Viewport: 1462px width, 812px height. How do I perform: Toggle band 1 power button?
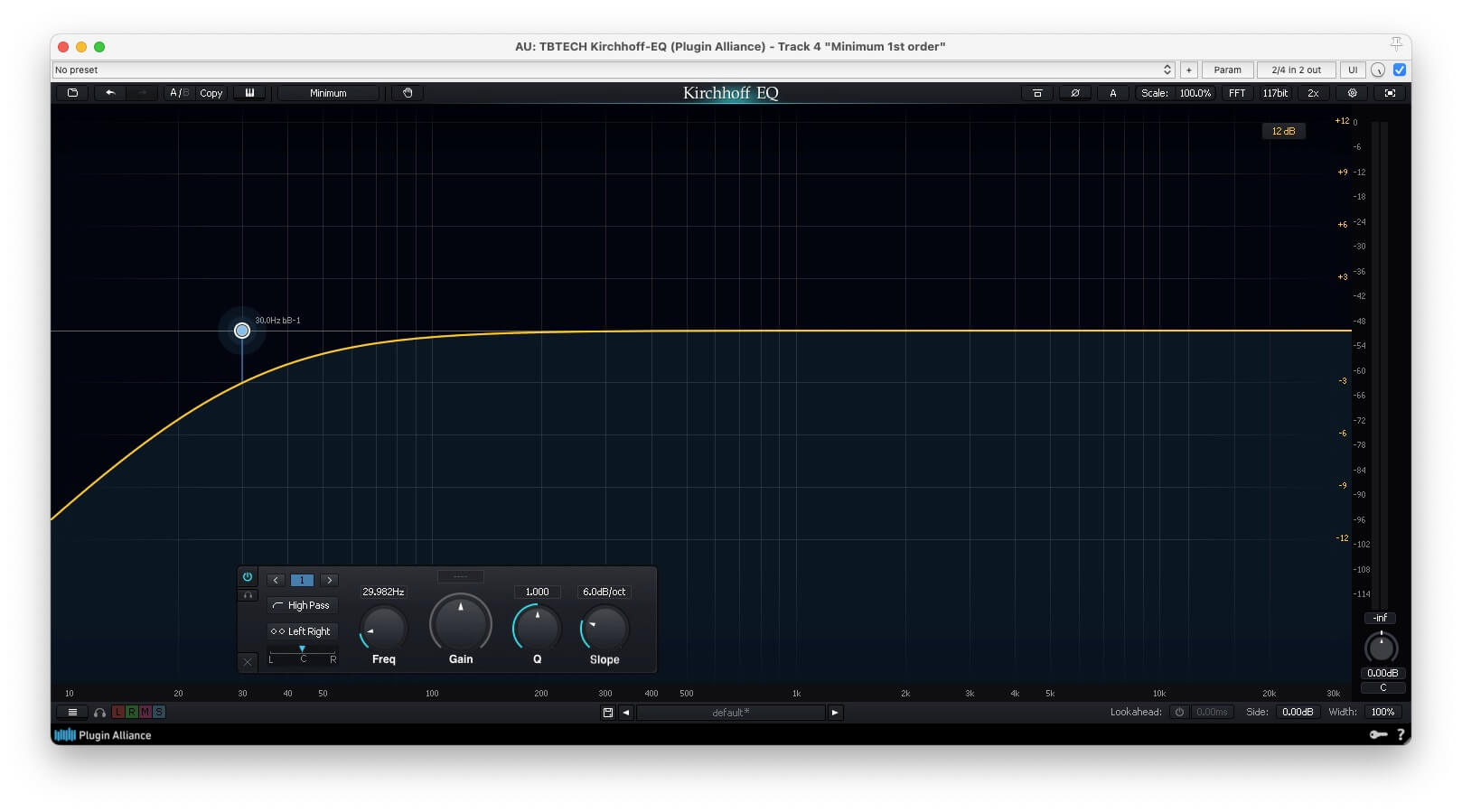coord(248,577)
